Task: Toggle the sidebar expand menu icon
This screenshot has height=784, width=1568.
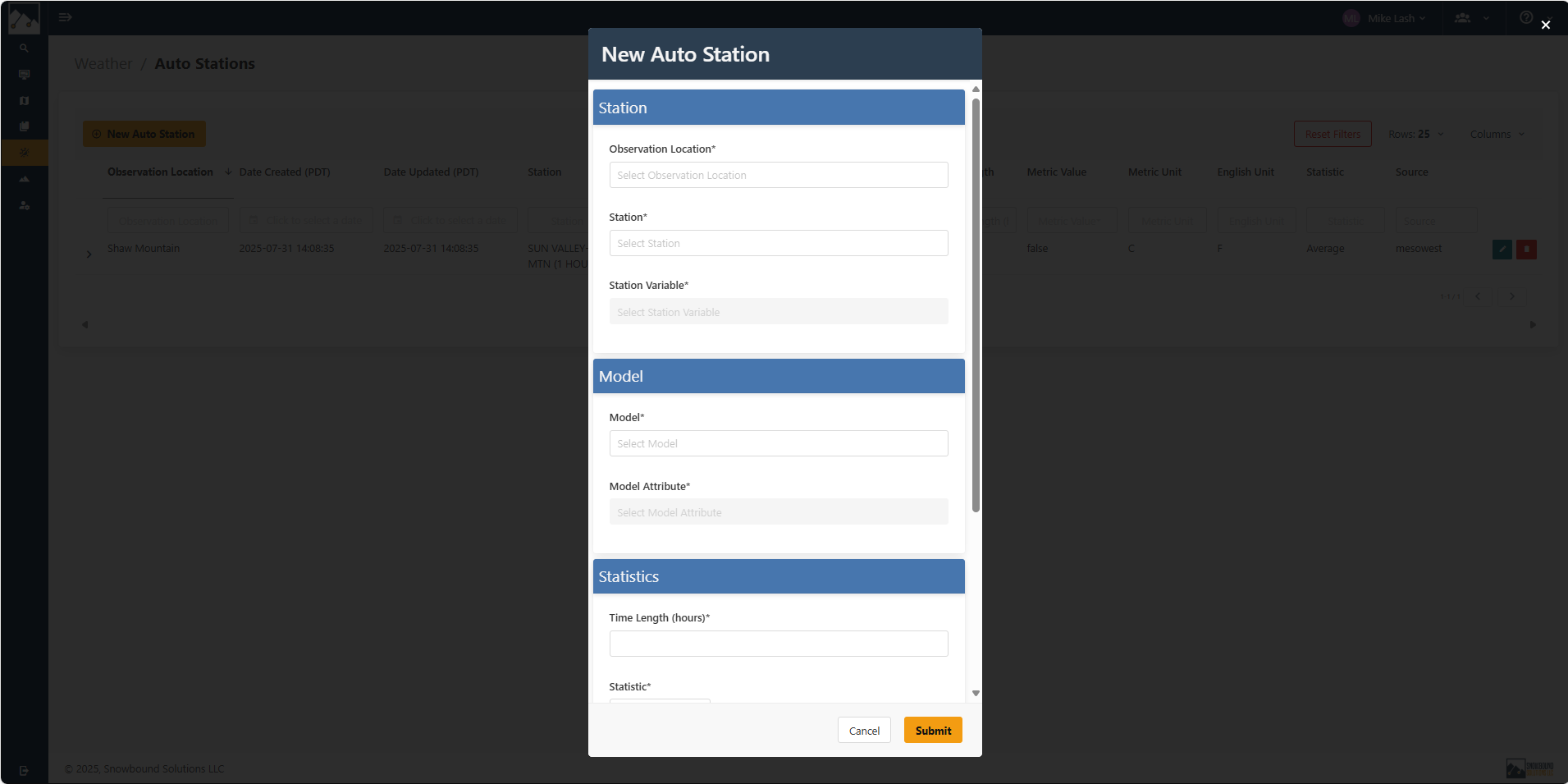Action: [x=66, y=17]
